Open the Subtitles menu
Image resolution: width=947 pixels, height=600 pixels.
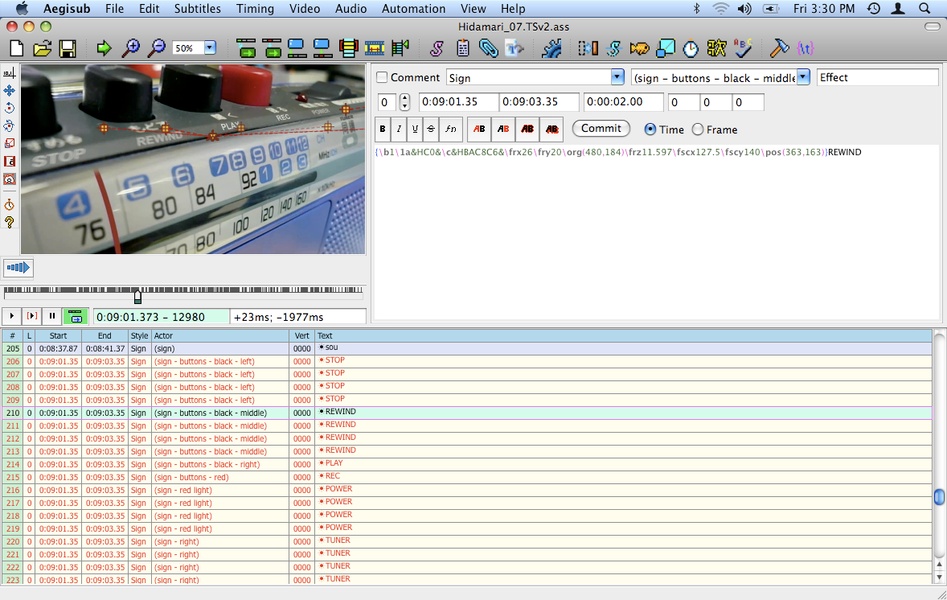(197, 8)
